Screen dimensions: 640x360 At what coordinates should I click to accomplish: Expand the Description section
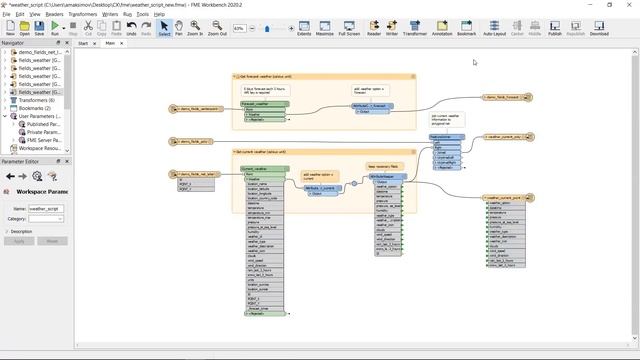pos(7,231)
